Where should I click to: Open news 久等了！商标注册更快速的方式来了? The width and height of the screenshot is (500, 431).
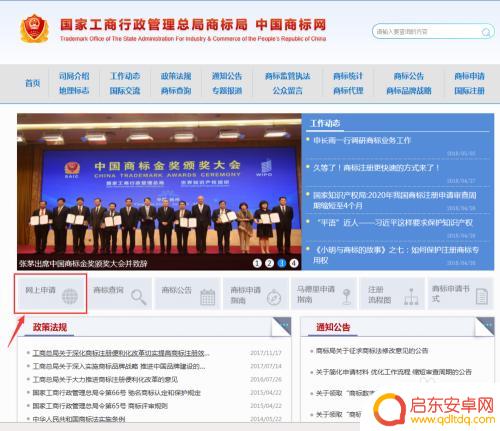(376, 168)
